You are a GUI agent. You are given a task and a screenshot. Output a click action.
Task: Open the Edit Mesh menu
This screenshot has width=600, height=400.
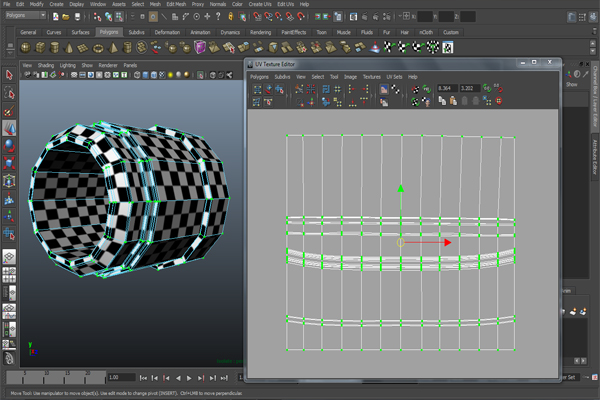[176, 4]
